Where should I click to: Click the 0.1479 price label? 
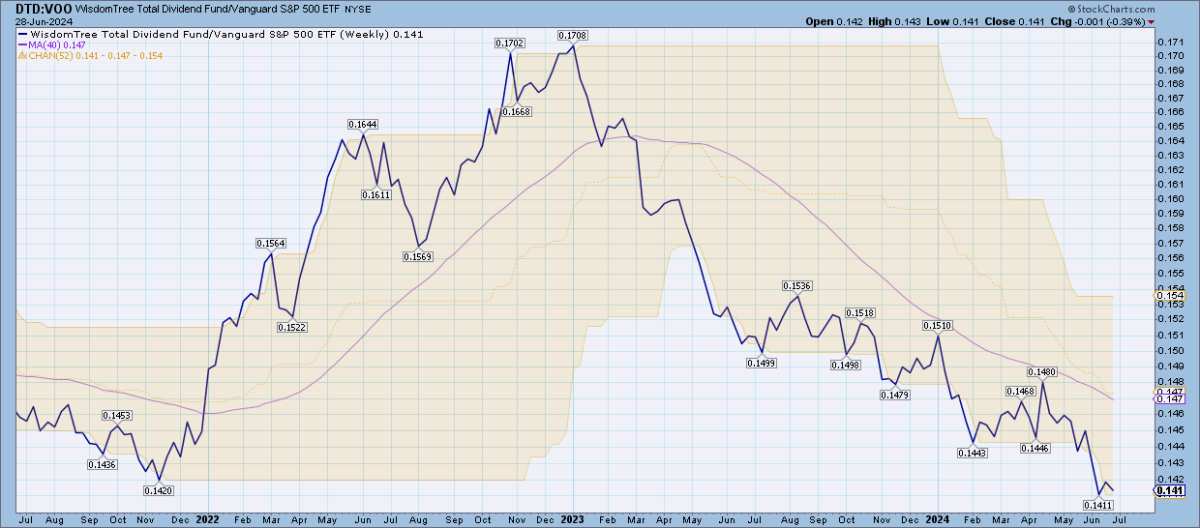(x=895, y=396)
